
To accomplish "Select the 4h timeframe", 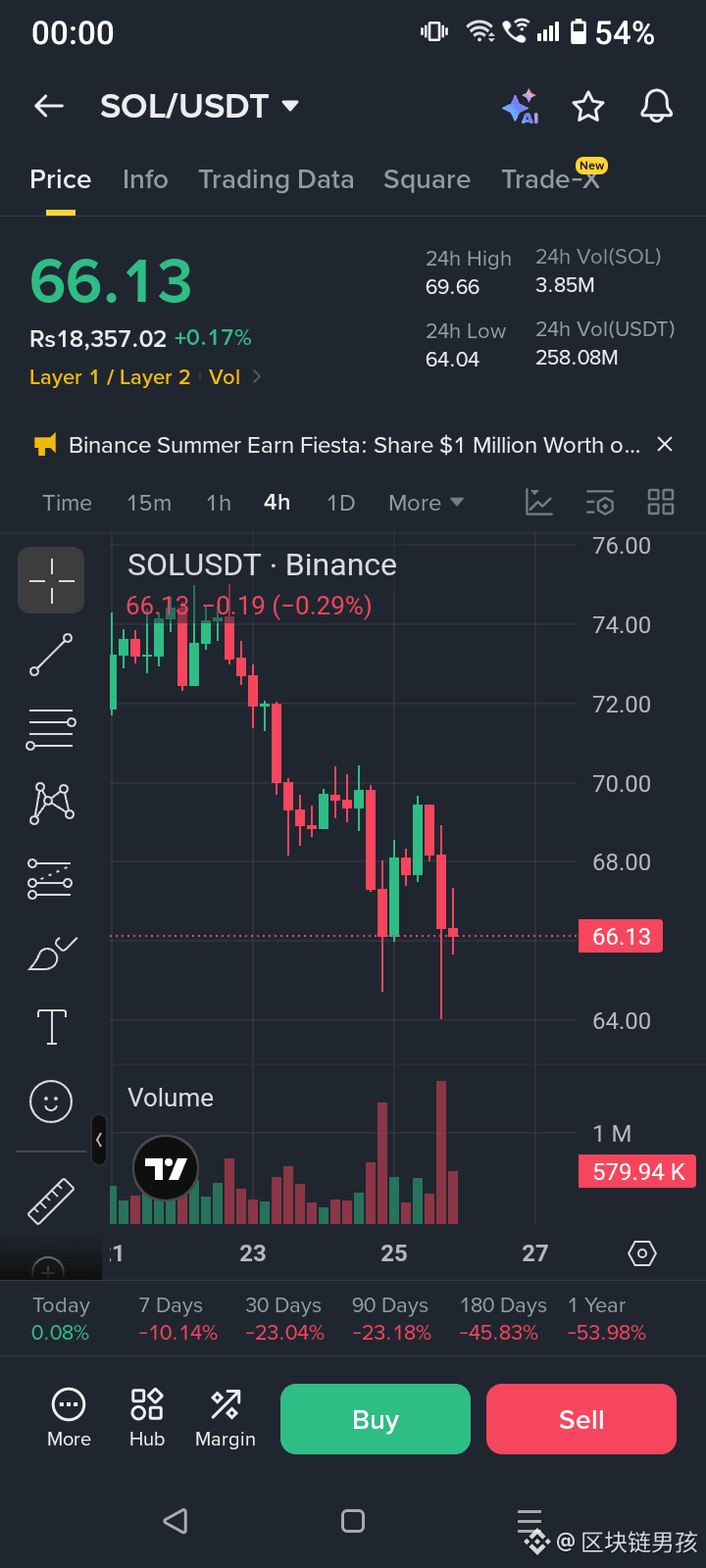I will (x=277, y=503).
